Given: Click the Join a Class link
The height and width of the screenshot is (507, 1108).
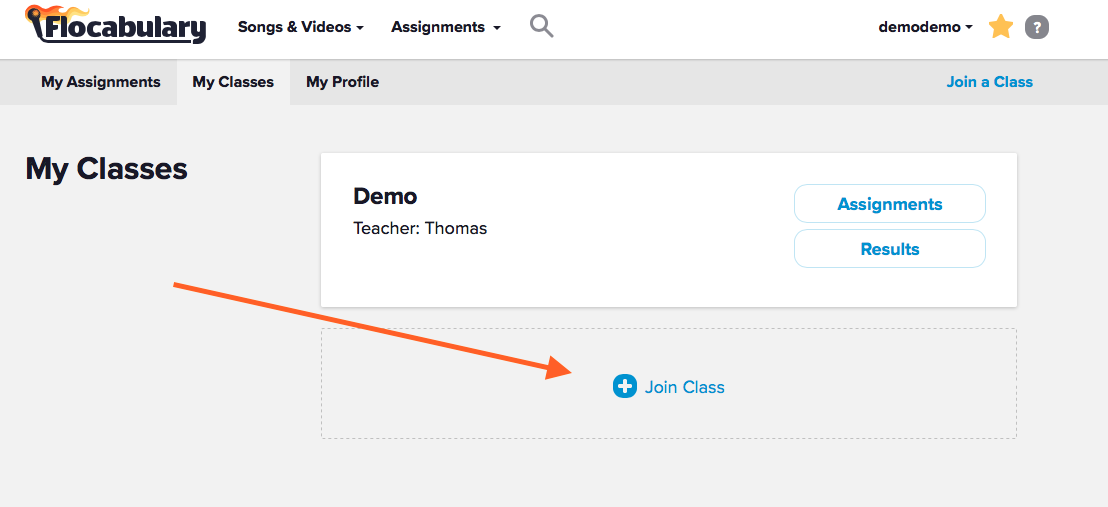Looking at the screenshot, I should pos(989,82).
